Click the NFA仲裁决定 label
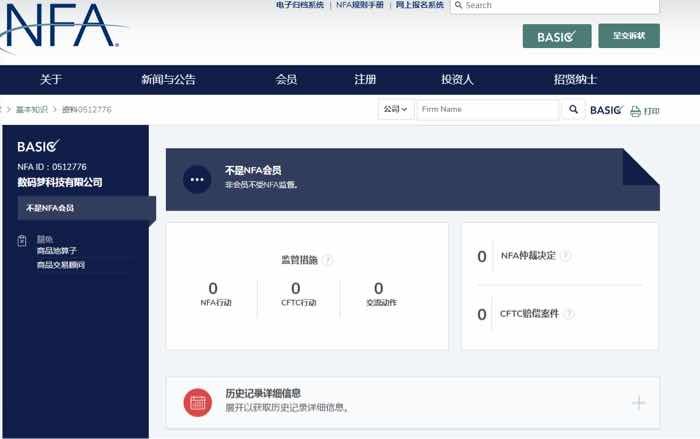This screenshot has width=700, height=439. pyautogui.click(x=529, y=256)
